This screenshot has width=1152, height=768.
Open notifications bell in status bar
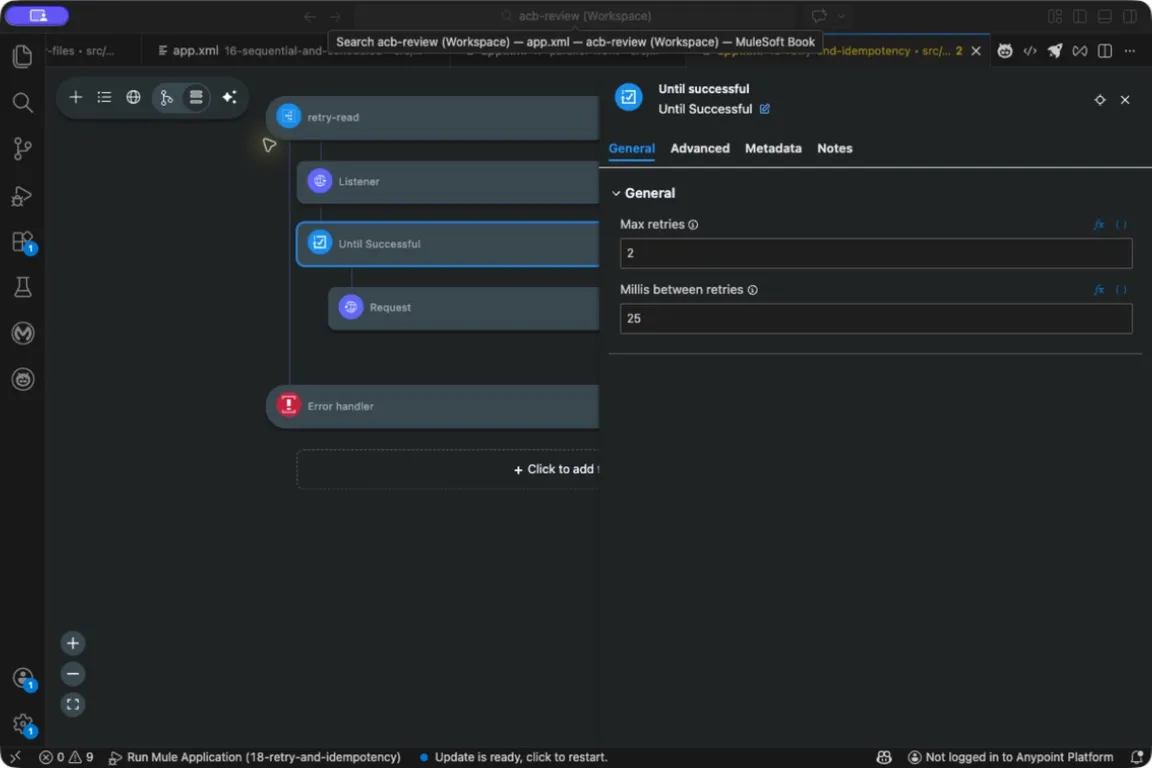1137,757
